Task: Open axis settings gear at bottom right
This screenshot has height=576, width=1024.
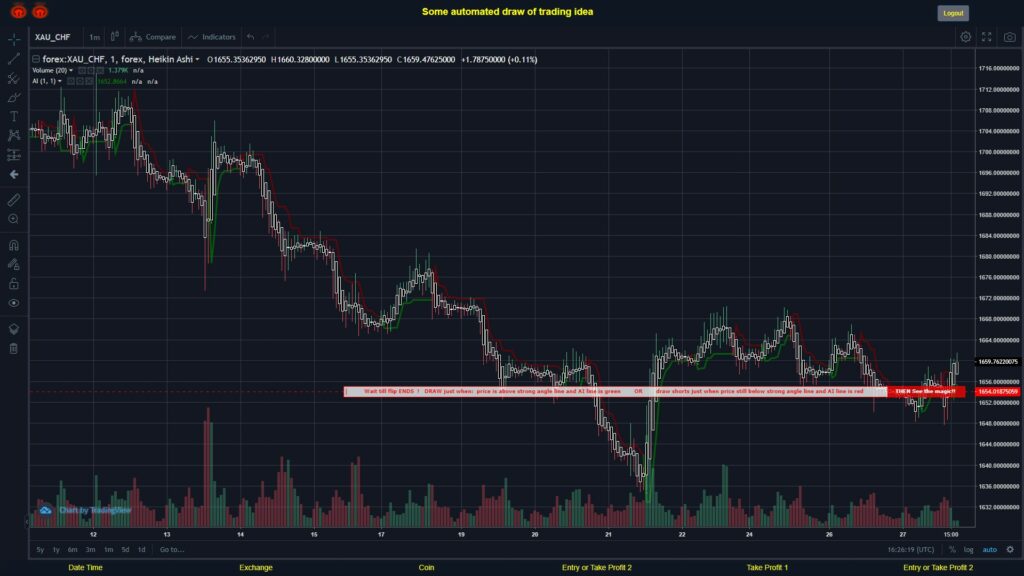Action: [1010, 549]
